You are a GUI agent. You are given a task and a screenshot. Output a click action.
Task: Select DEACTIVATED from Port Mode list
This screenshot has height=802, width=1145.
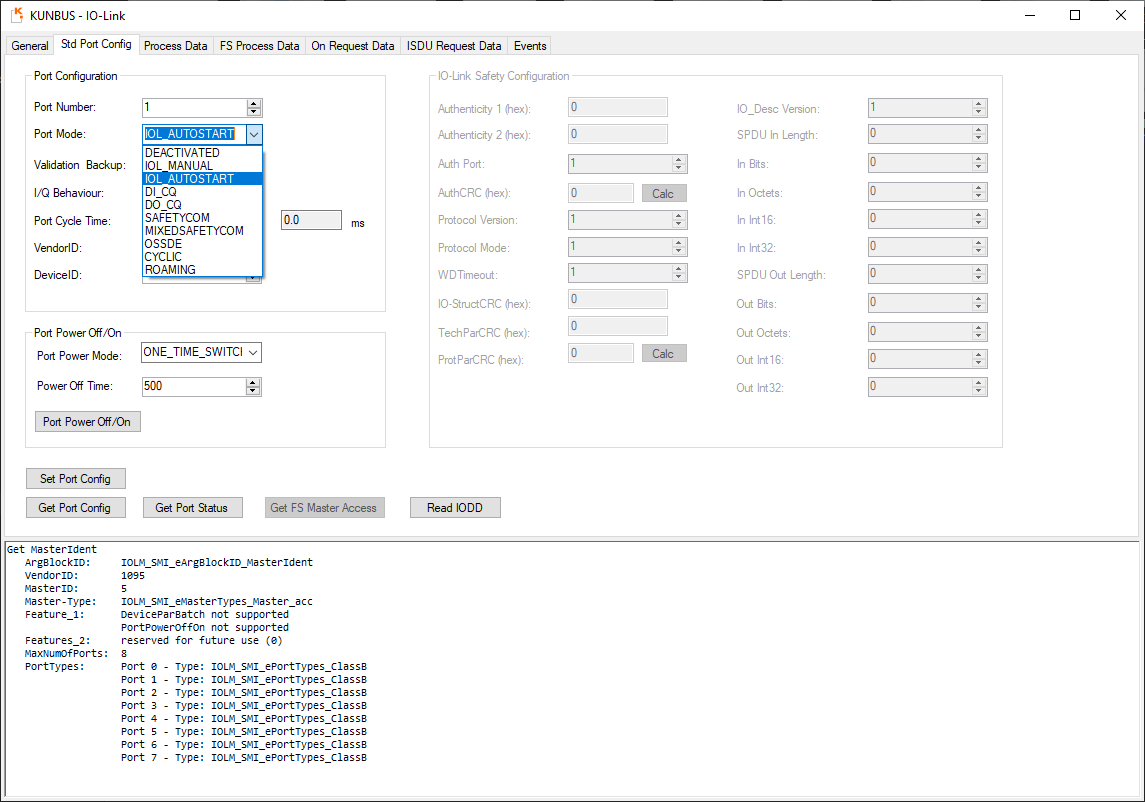[x=182, y=153]
